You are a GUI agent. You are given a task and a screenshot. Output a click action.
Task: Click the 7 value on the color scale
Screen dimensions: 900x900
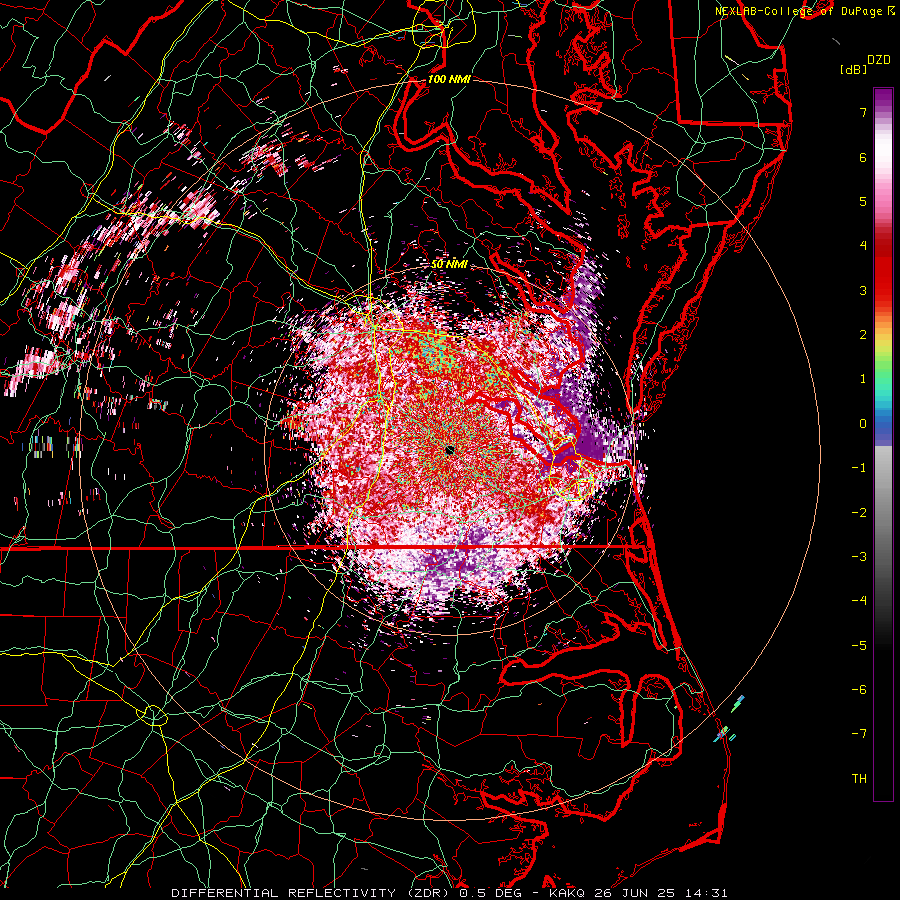click(x=863, y=112)
